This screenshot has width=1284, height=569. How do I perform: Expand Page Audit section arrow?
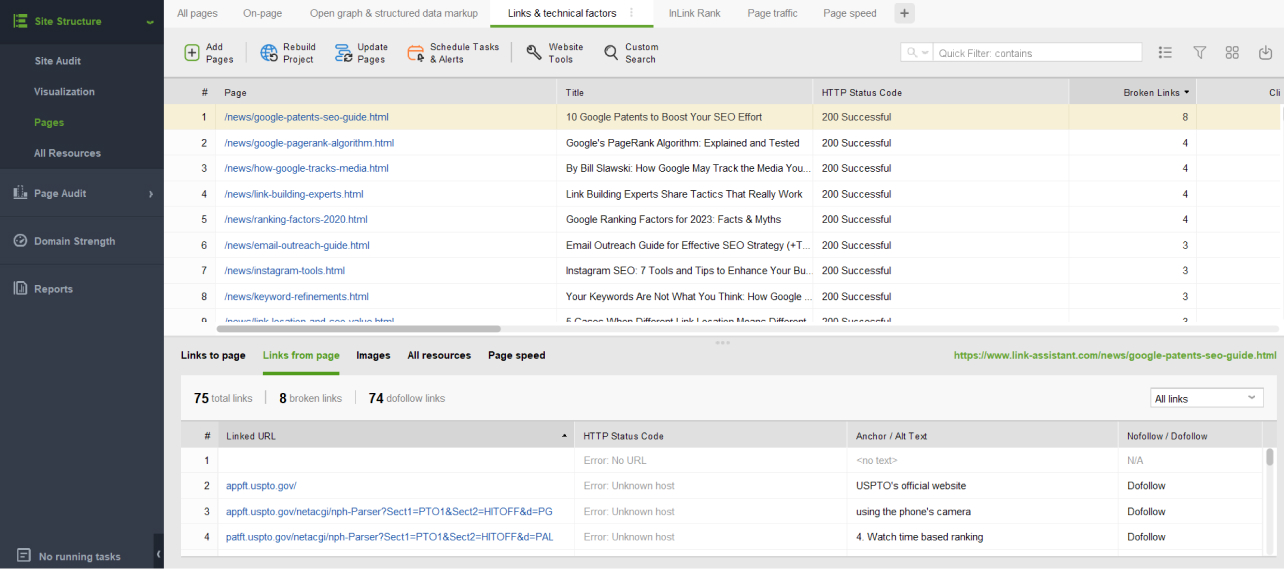151,194
